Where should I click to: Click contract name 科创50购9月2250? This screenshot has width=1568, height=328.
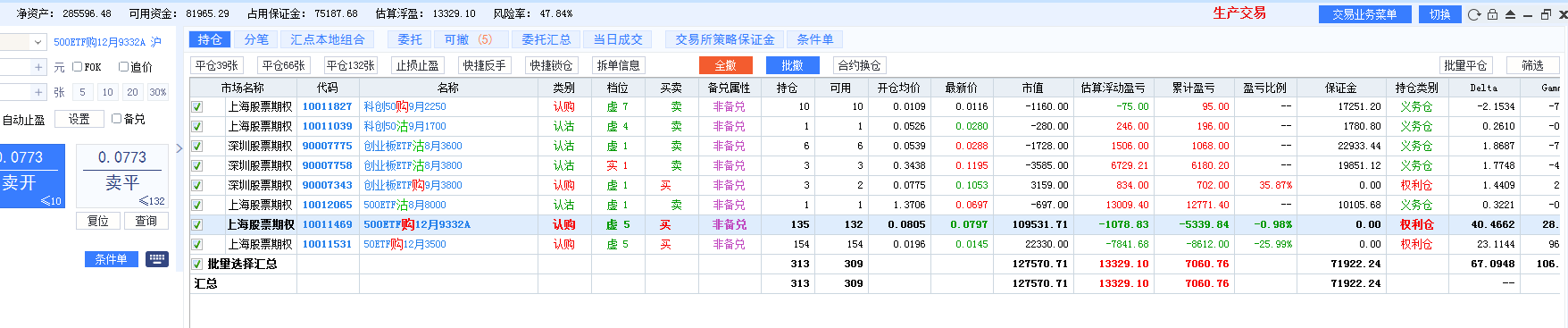point(405,106)
